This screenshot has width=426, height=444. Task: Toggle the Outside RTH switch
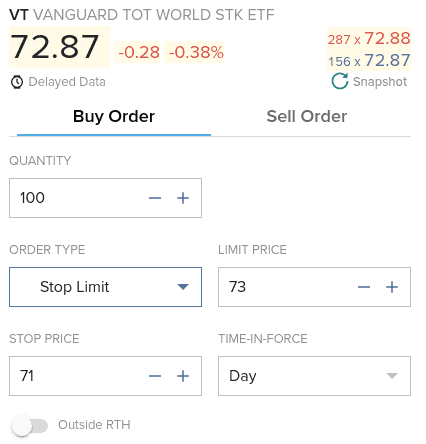coord(29,425)
